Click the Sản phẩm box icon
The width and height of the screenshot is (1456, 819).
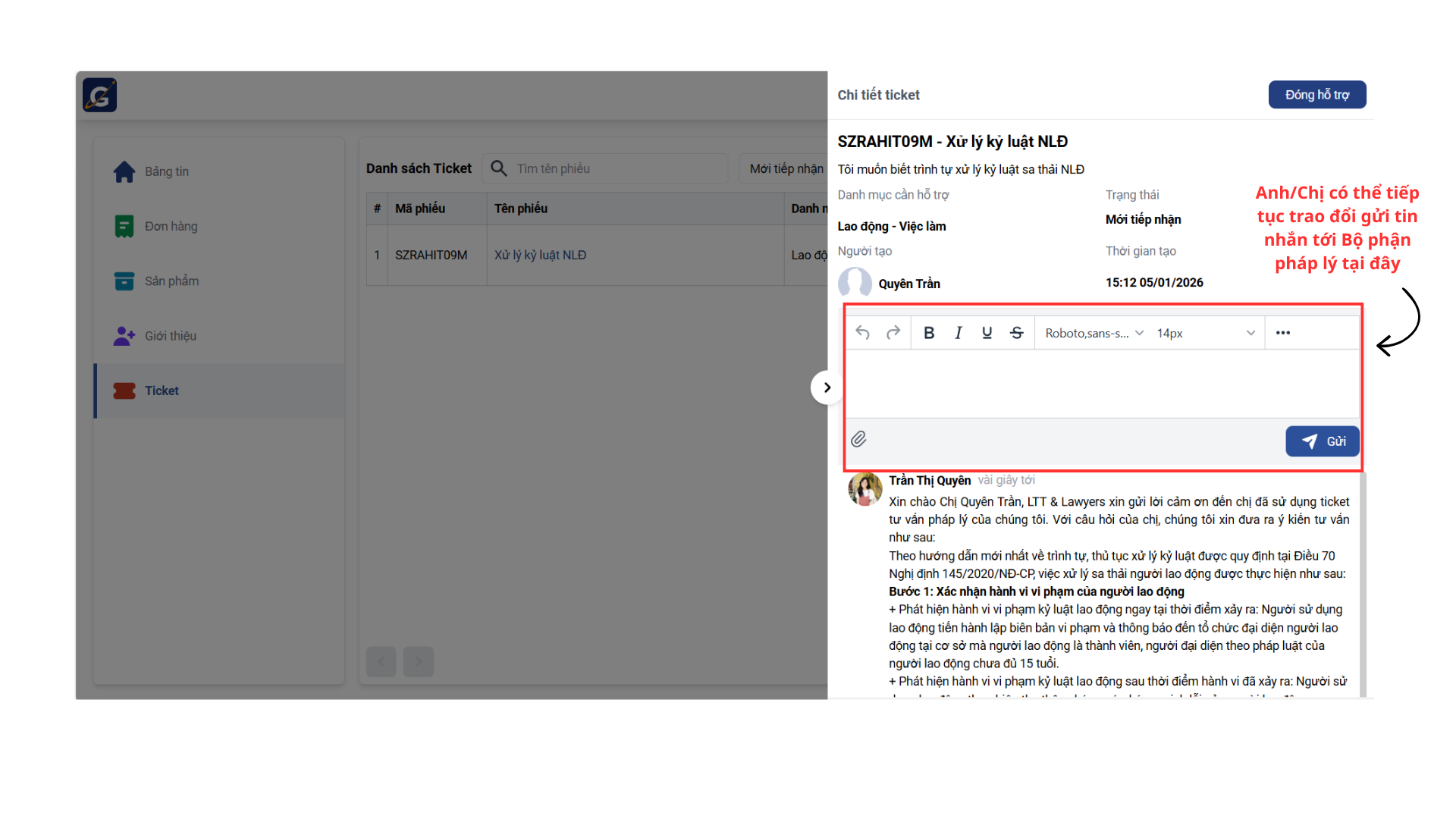coord(124,281)
